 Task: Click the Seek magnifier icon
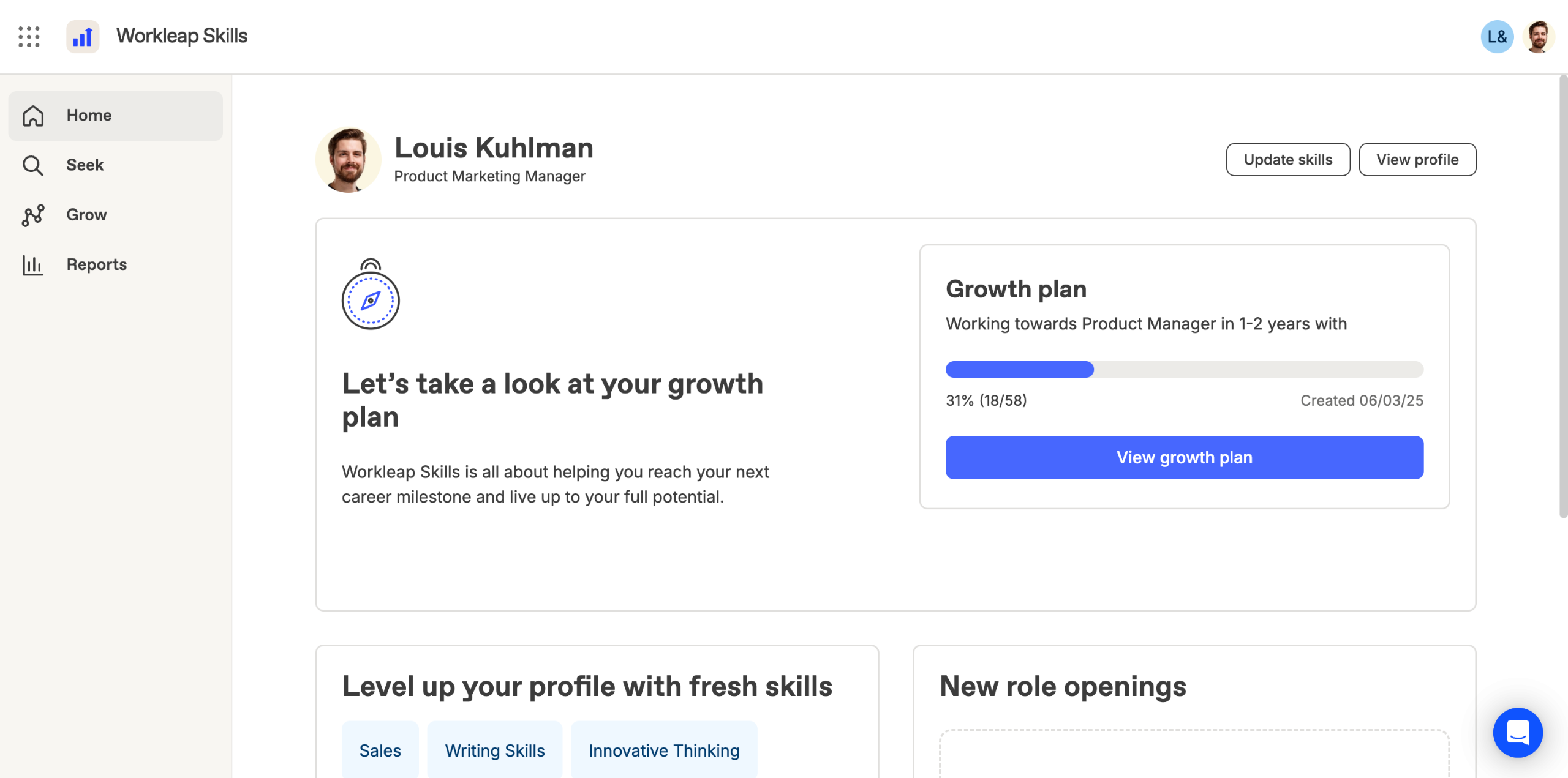point(33,165)
